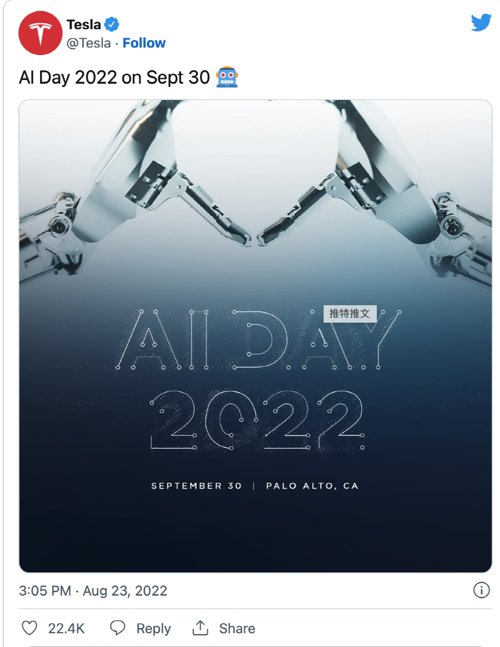Open the AI Day 2022 poster image
The image size is (500, 647).
[x=255, y=336]
